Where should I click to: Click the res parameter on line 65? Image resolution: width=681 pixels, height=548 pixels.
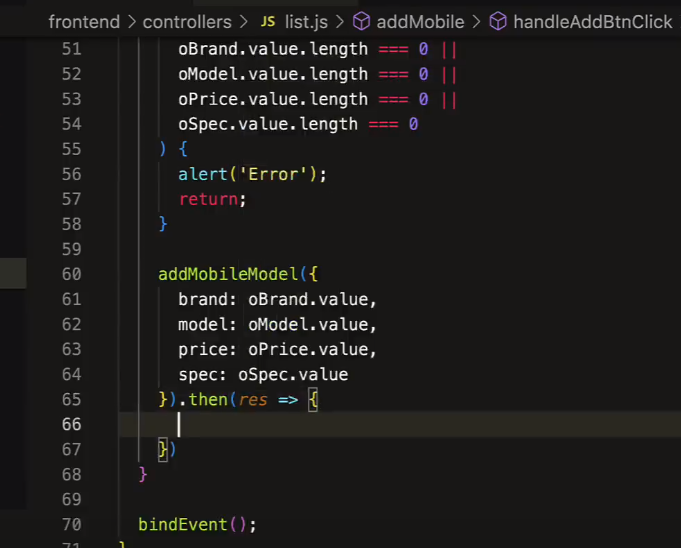point(253,400)
